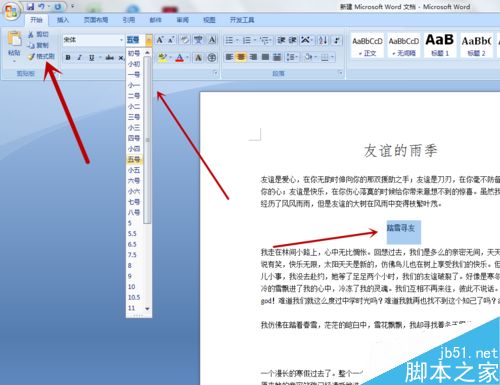Grow the font size
The image size is (500, 385).
(160, 40)
